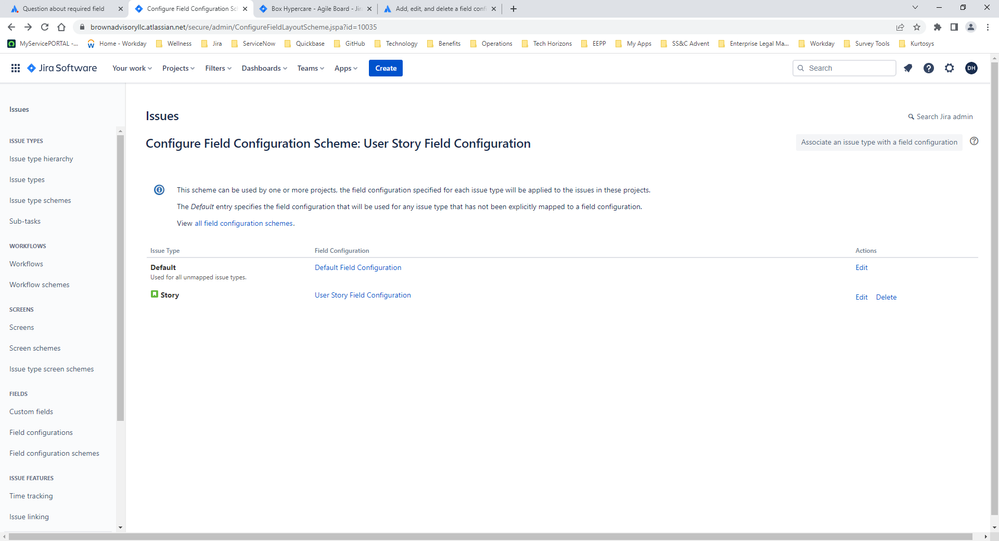Open the Chrome profile icon
Image resolution: width=999 pixels, height=541 pixels.
tap(971, 27)
